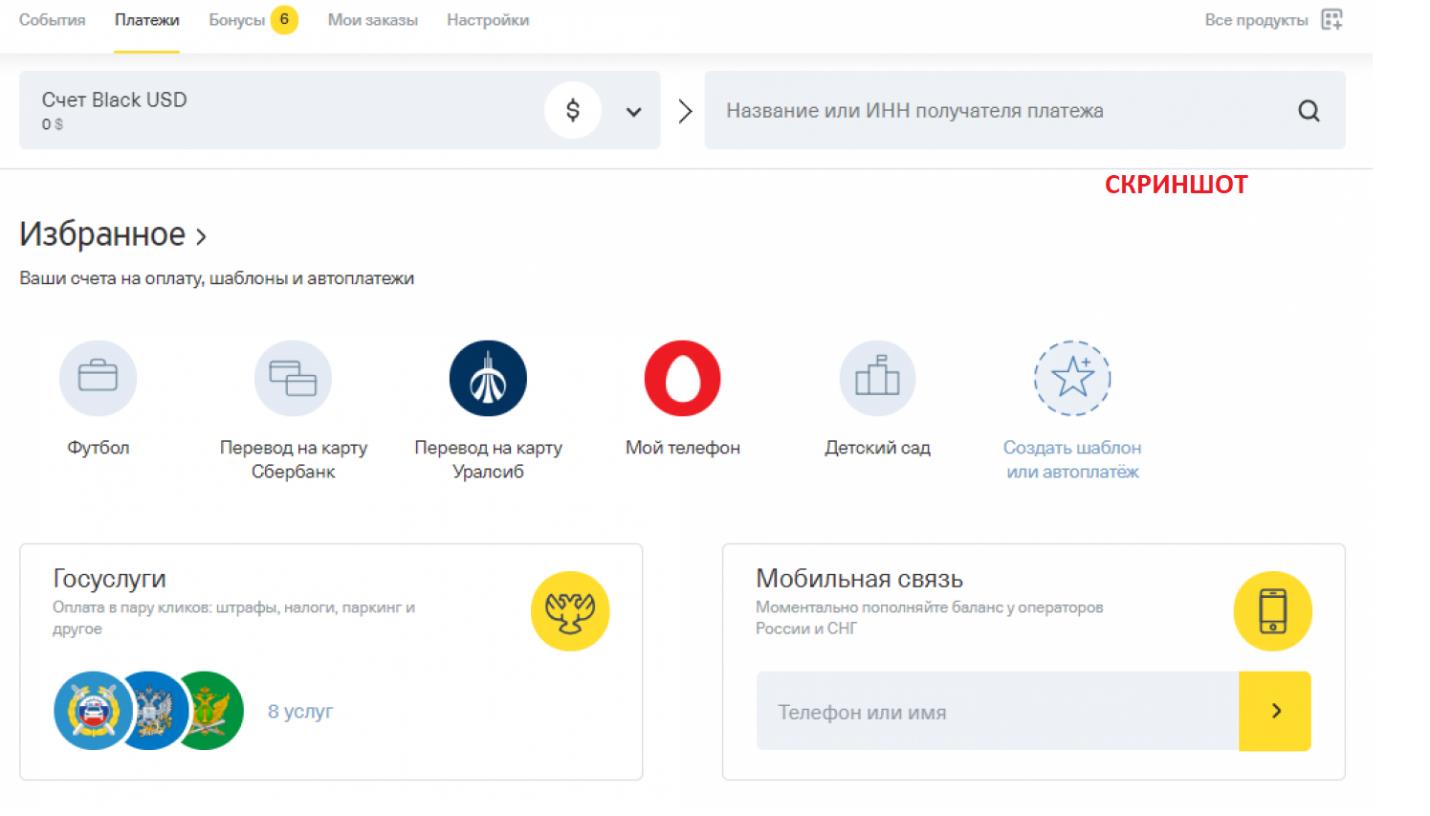Open the Сбербанк card transfer icon
This screenshot has height=816, width=1430.
(x=293, y=378)
